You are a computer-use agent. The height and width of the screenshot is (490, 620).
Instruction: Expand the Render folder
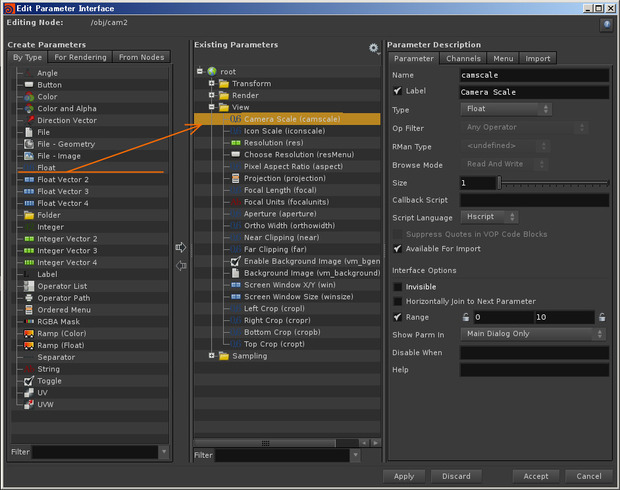coord(212,95)
